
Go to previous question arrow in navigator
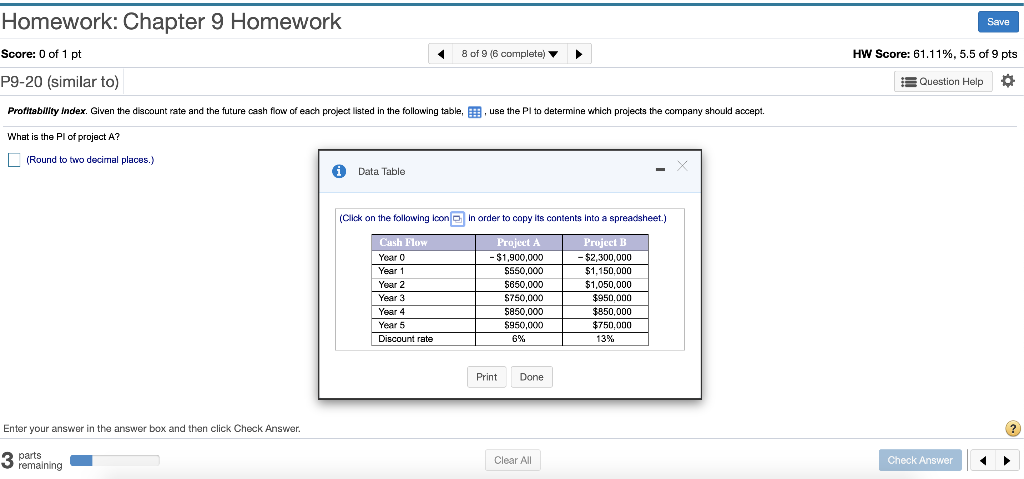pyautogui.click(x=441, y=54)
